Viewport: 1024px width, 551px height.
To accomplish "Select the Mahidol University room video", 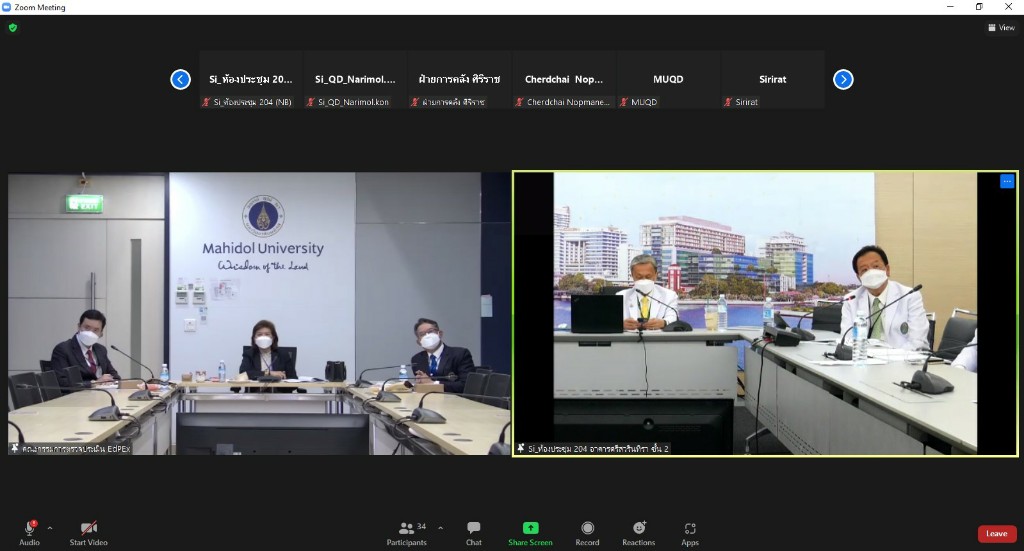I will tap(259, 313).
